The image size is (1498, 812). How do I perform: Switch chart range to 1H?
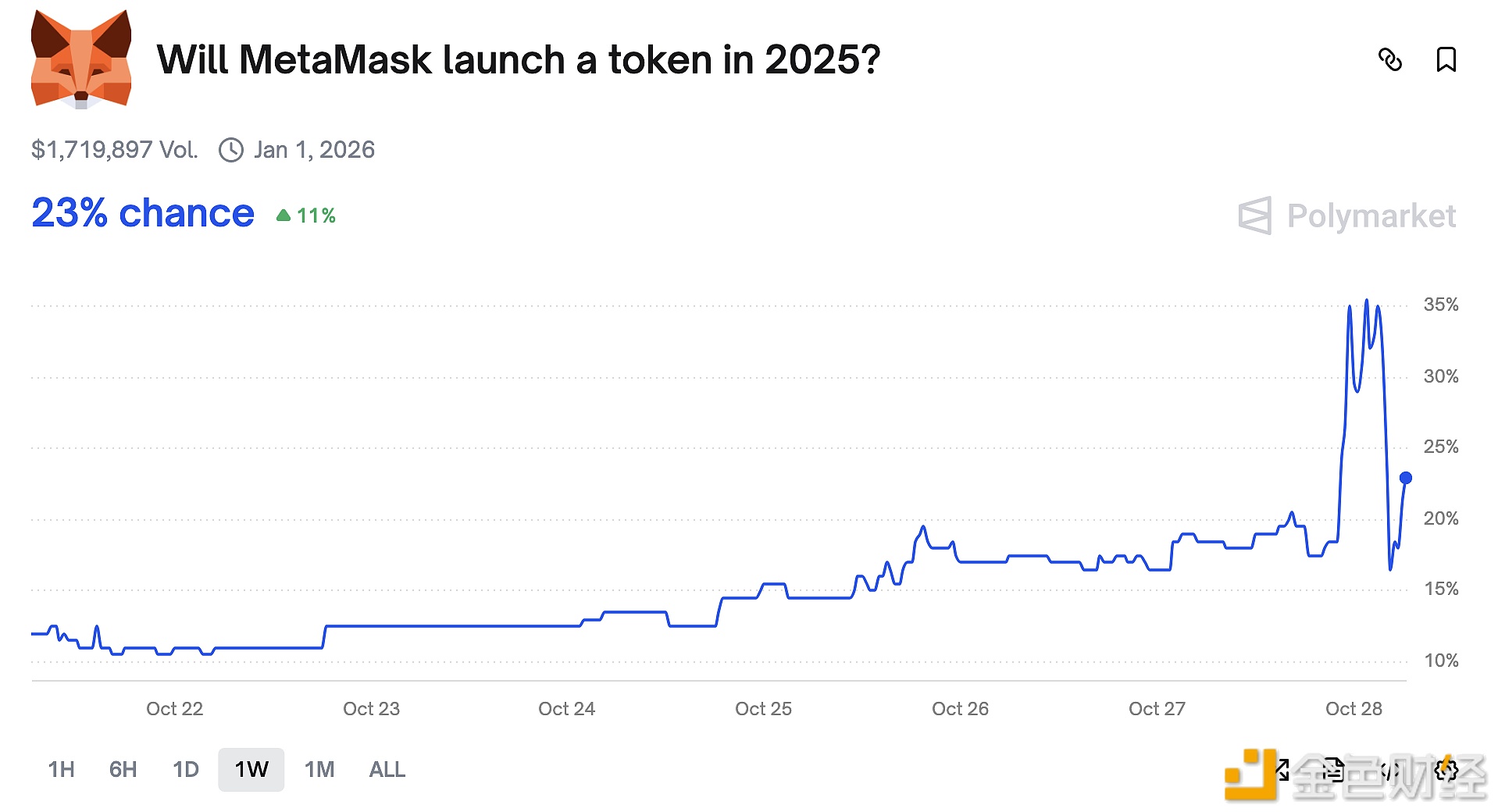click(61, 770)
